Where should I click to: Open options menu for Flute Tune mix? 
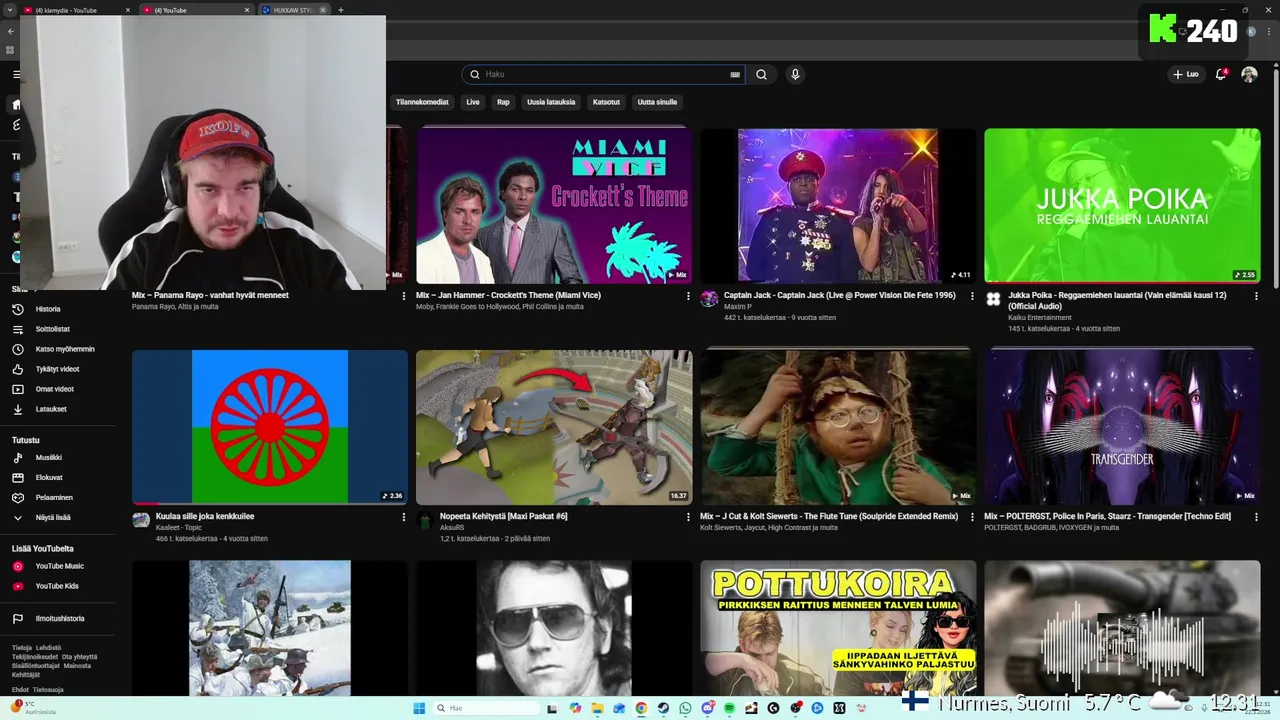coord(972,517)
